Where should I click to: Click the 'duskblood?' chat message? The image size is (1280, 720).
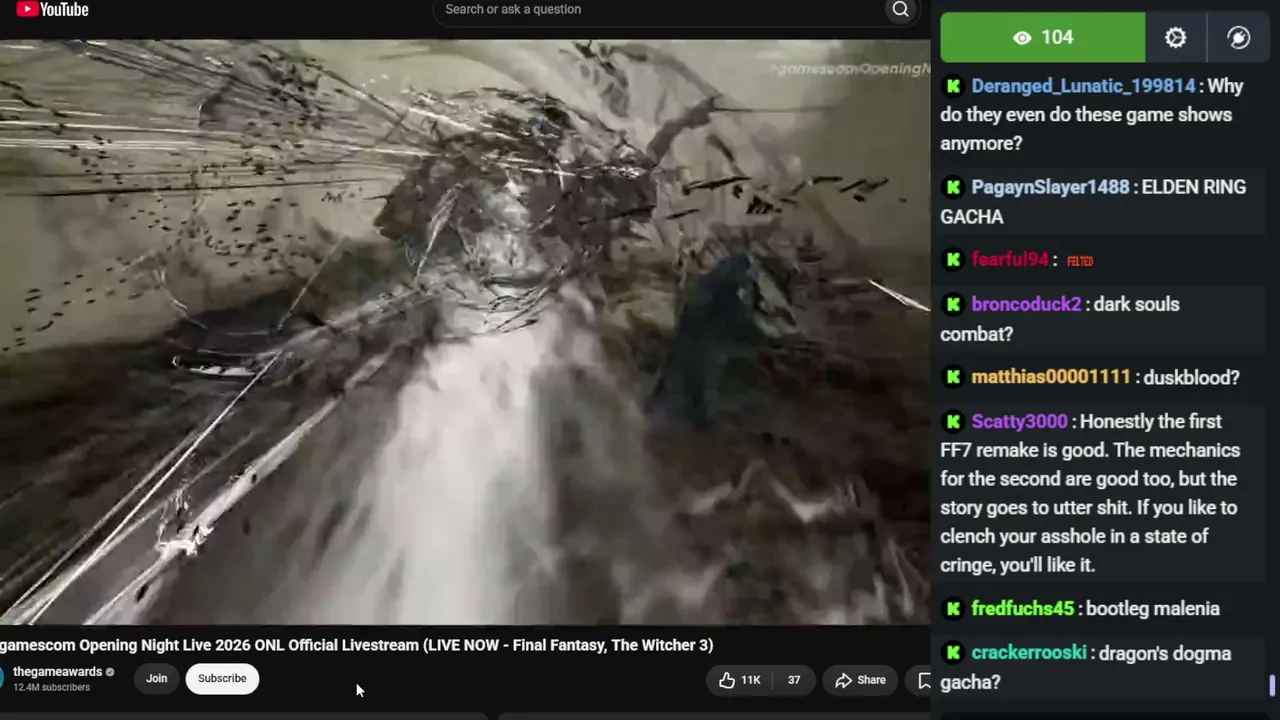pos(1191,377)
